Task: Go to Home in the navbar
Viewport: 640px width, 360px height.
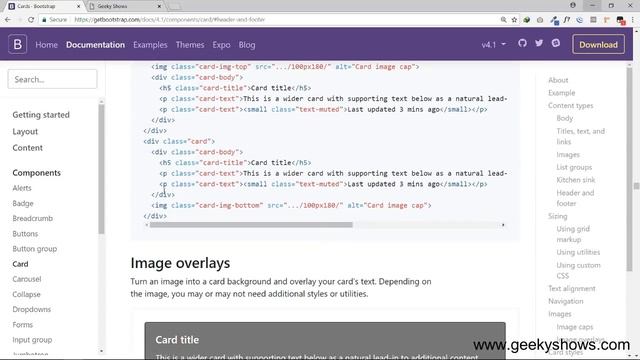Action: 47,45
